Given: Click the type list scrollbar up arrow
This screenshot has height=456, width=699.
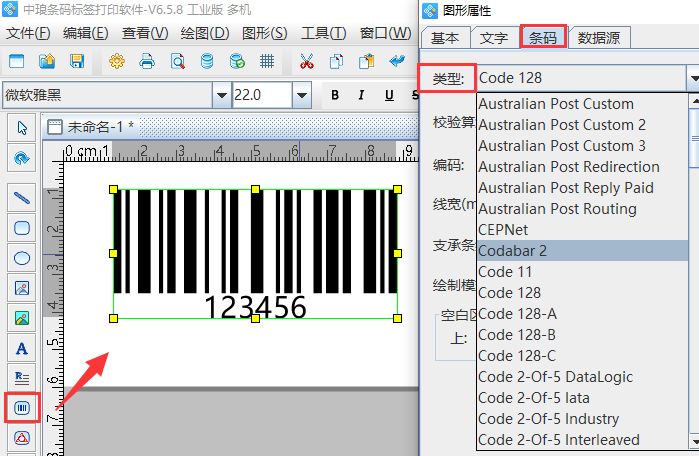Looking at the screenshot, I should 694,100.
